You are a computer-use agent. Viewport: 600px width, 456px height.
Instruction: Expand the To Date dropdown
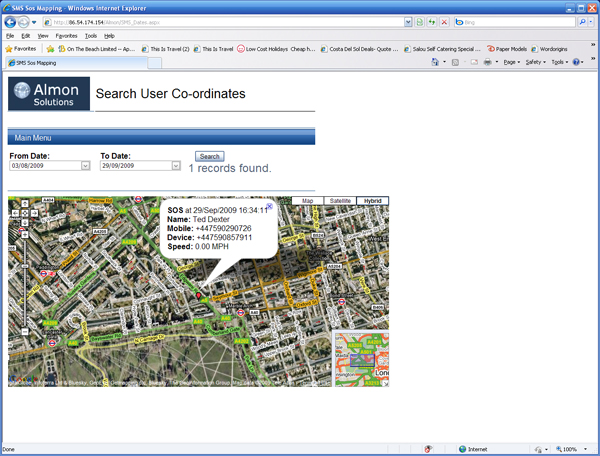click(176, 166)
